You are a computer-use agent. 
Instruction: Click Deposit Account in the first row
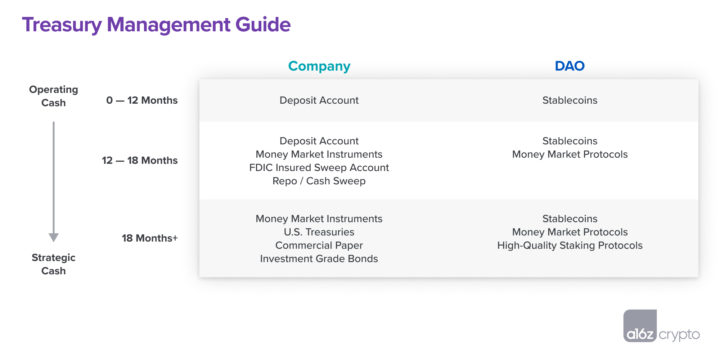[319, 100]
